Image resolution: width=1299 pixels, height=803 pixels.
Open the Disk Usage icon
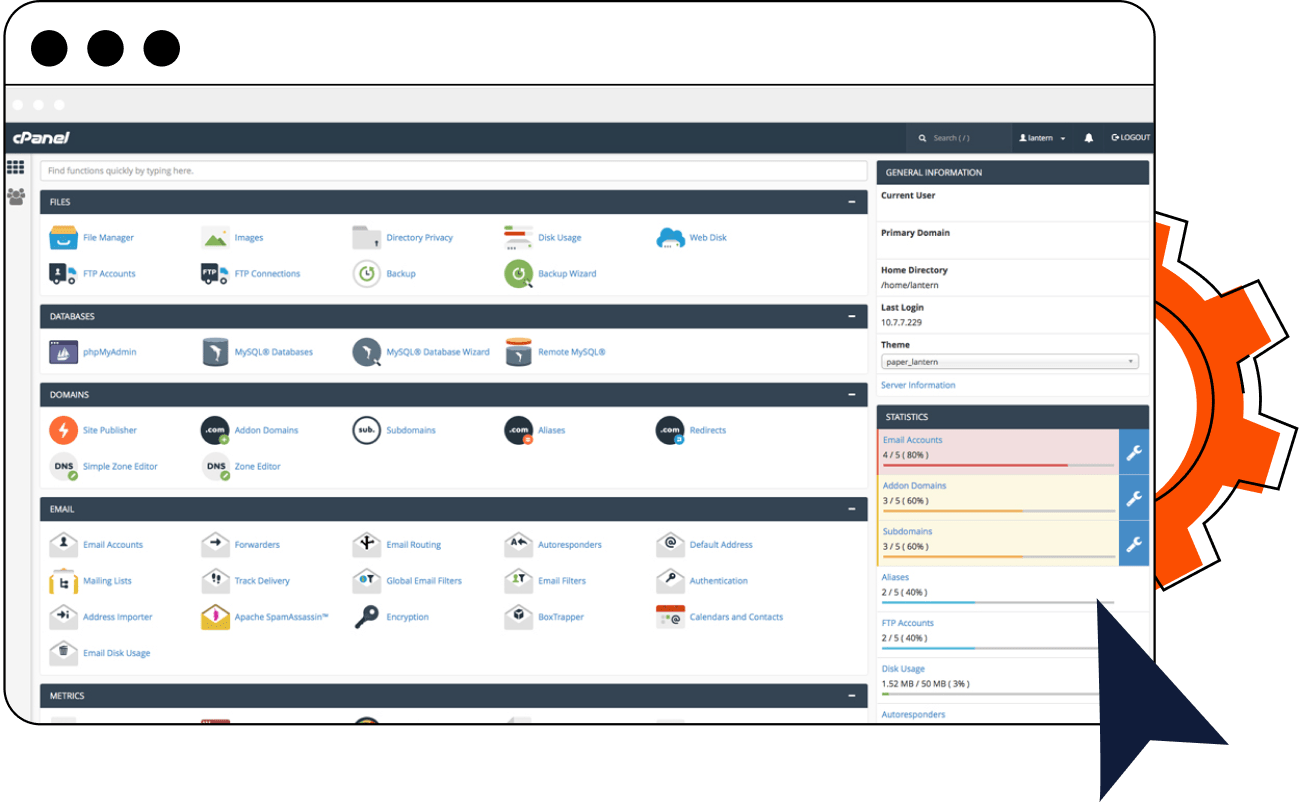pos(518,238)
